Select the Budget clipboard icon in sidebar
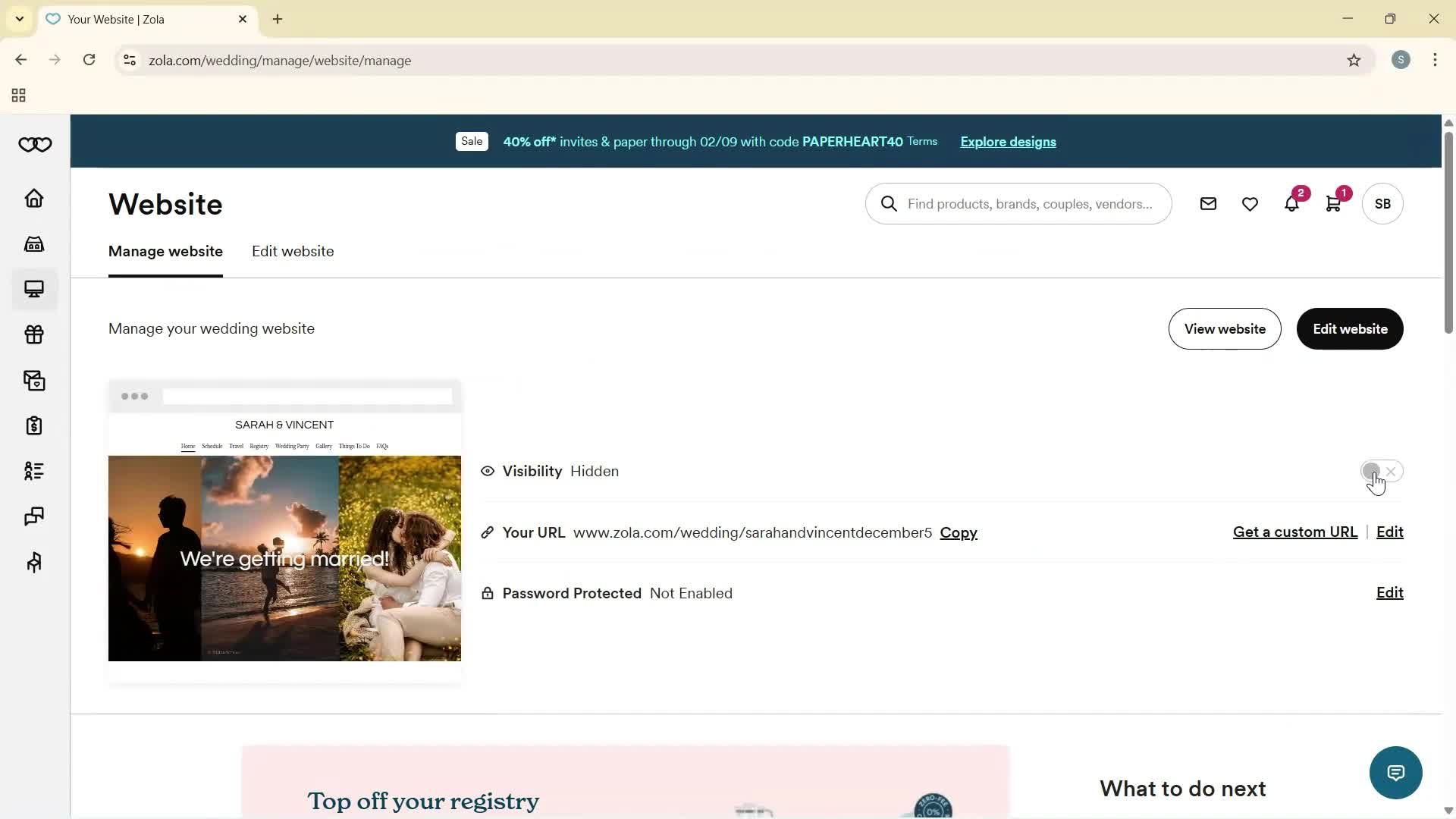This screenshot has height=819, width=1456. point(34,425)
